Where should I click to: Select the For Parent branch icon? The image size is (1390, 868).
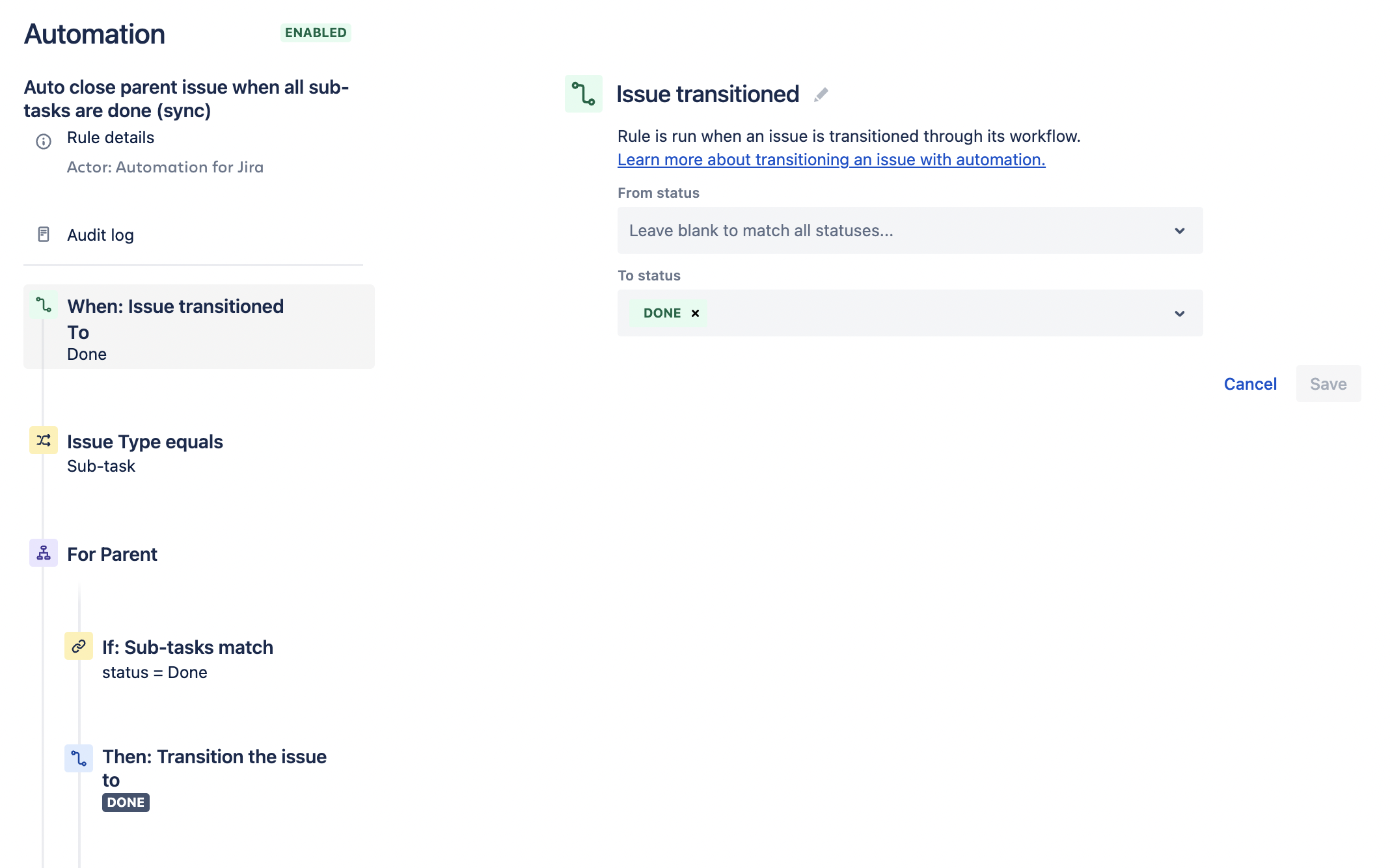[x=43, y=553]
